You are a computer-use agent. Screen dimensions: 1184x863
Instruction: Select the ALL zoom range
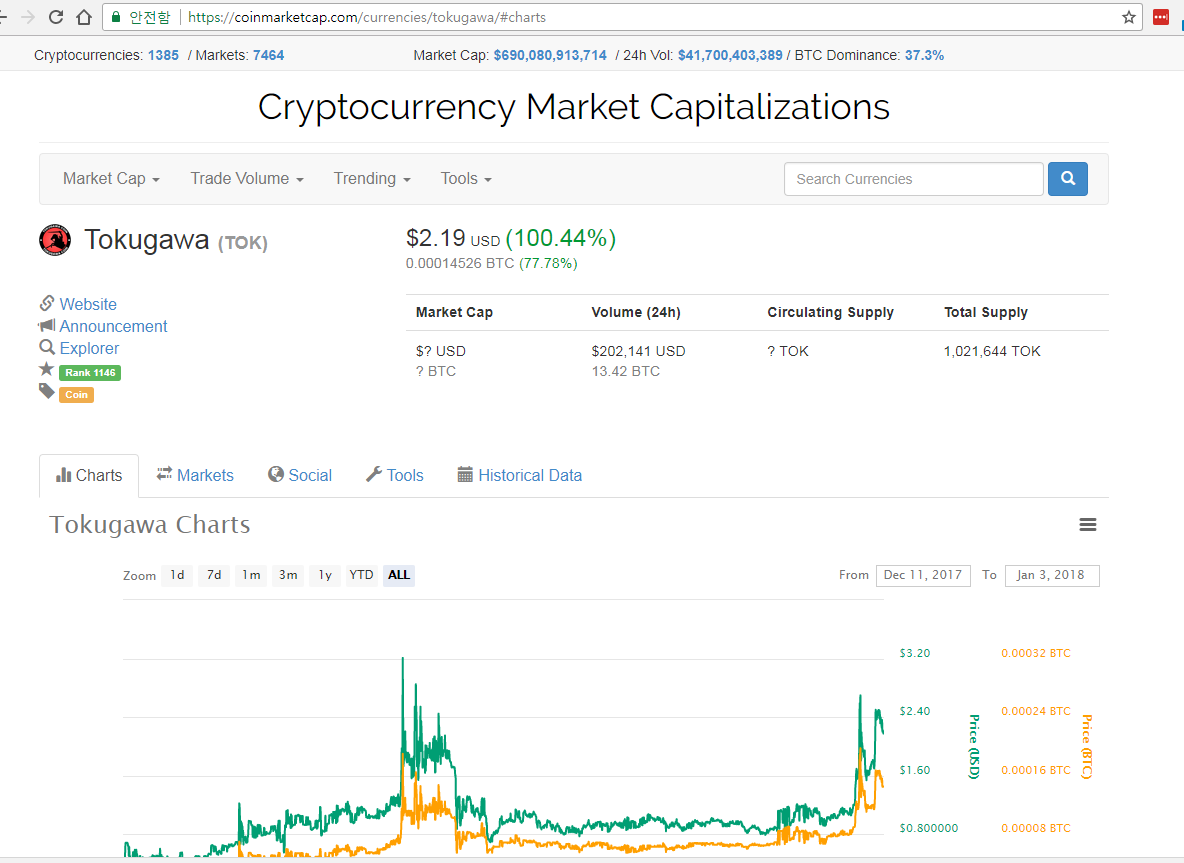click(399, 575)
